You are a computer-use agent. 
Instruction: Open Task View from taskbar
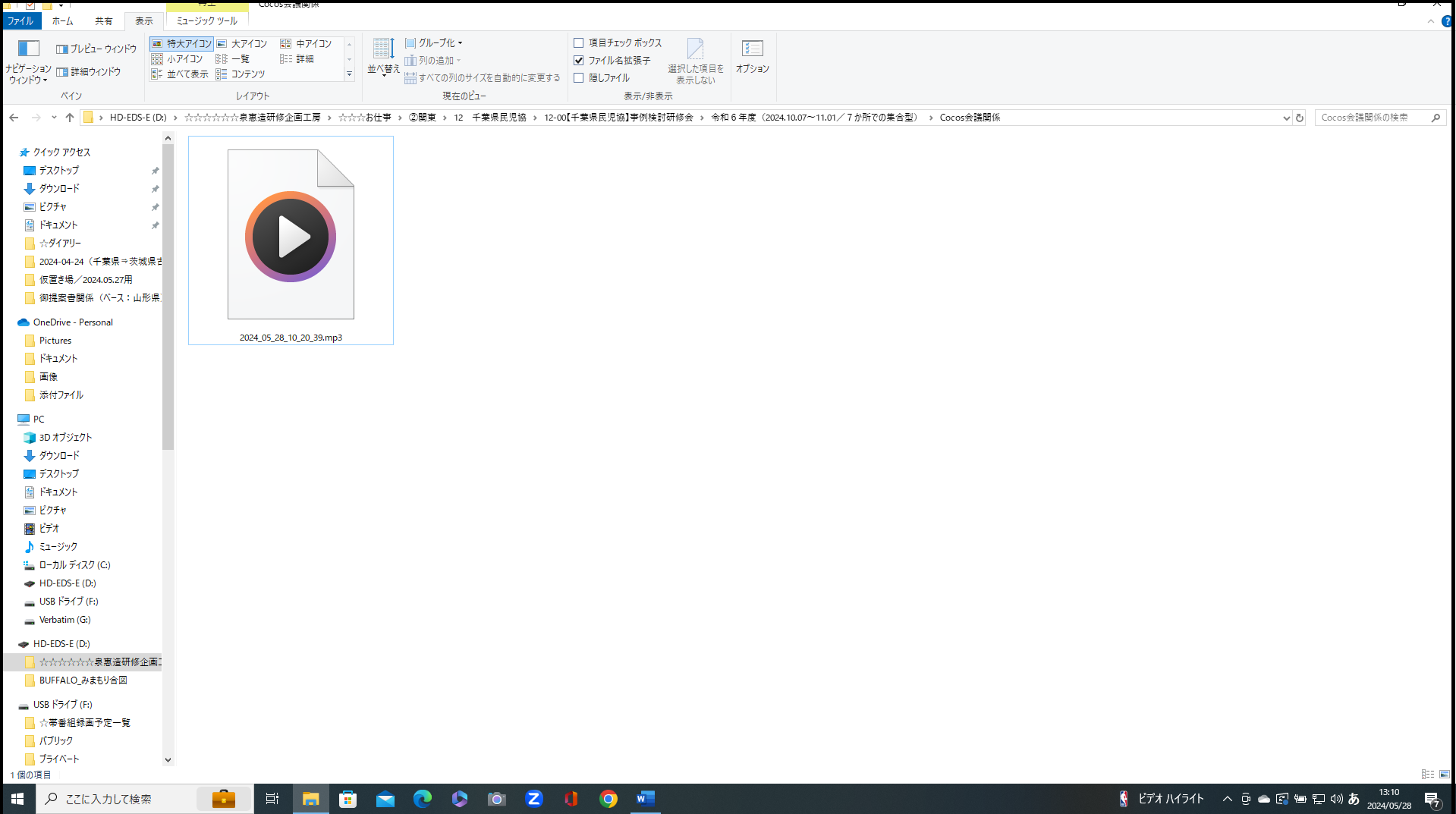point(272,799)
